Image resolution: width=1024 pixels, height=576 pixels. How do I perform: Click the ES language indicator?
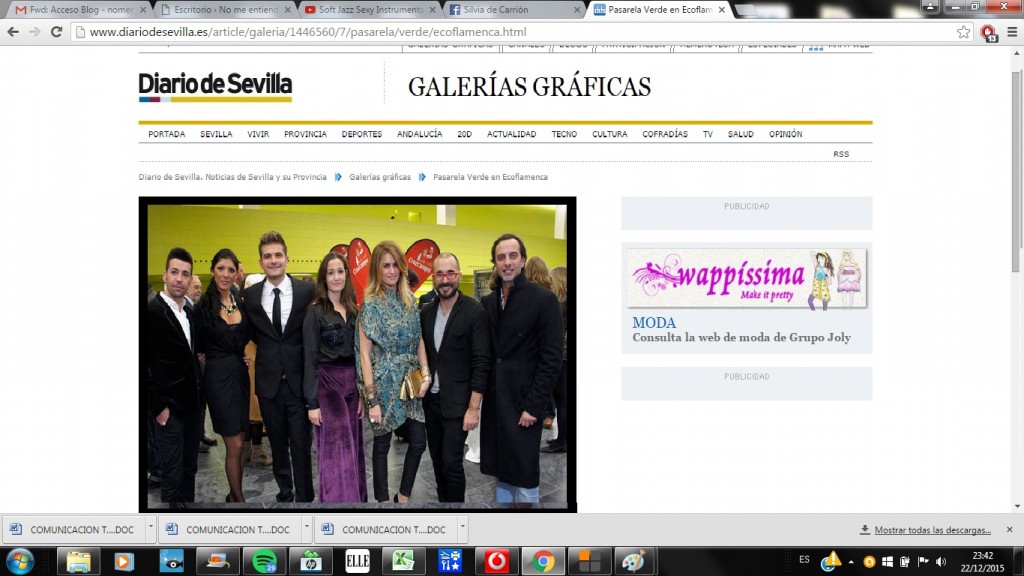point(804,560)
